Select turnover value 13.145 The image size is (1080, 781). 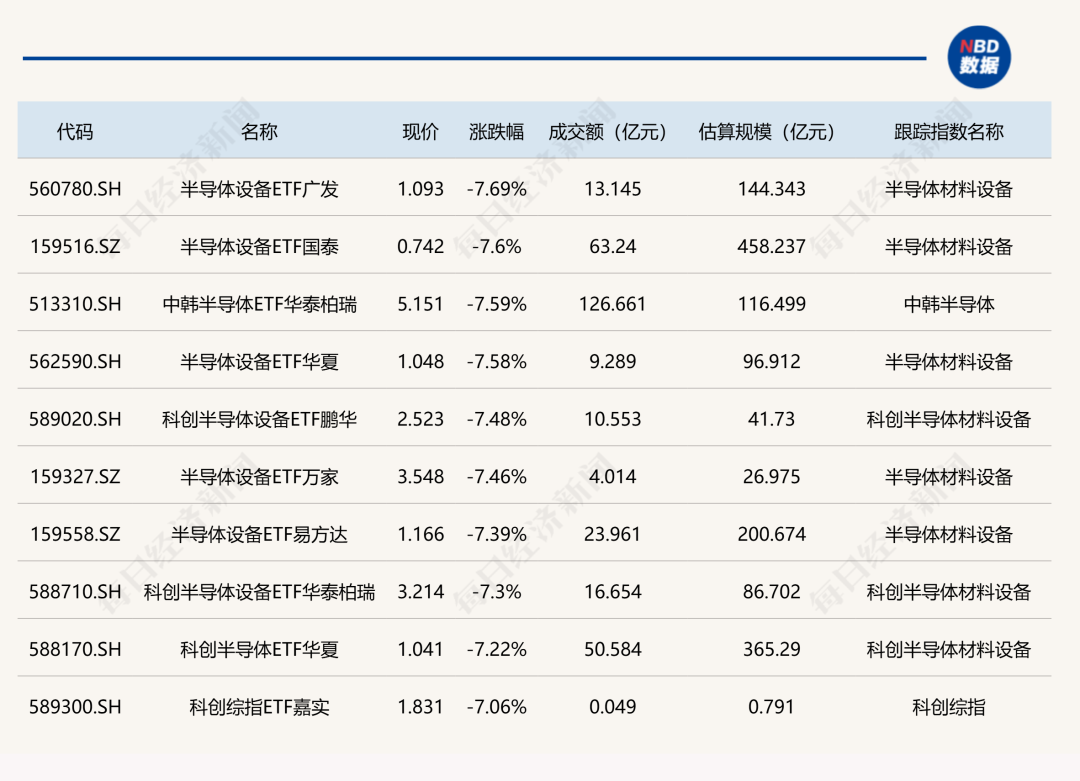click(612, 189)
